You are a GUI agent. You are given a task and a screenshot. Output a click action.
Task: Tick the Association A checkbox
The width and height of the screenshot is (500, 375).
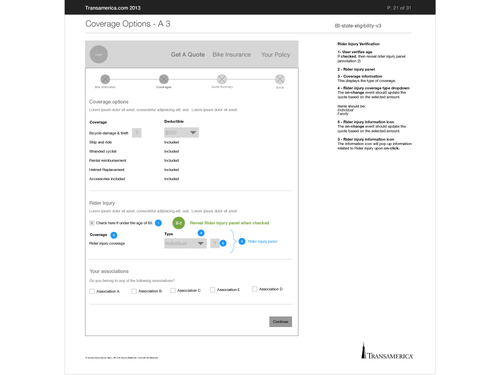92,291
